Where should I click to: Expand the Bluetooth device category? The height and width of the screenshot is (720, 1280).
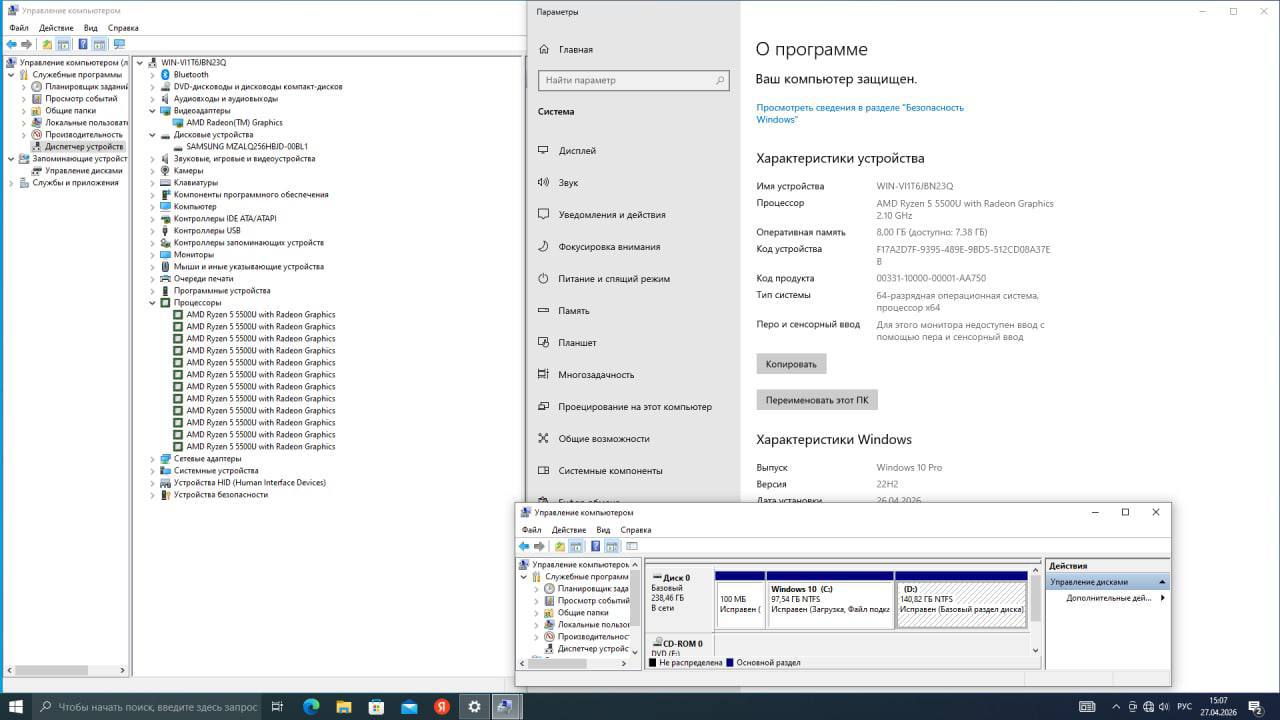(x=153, y=75)
